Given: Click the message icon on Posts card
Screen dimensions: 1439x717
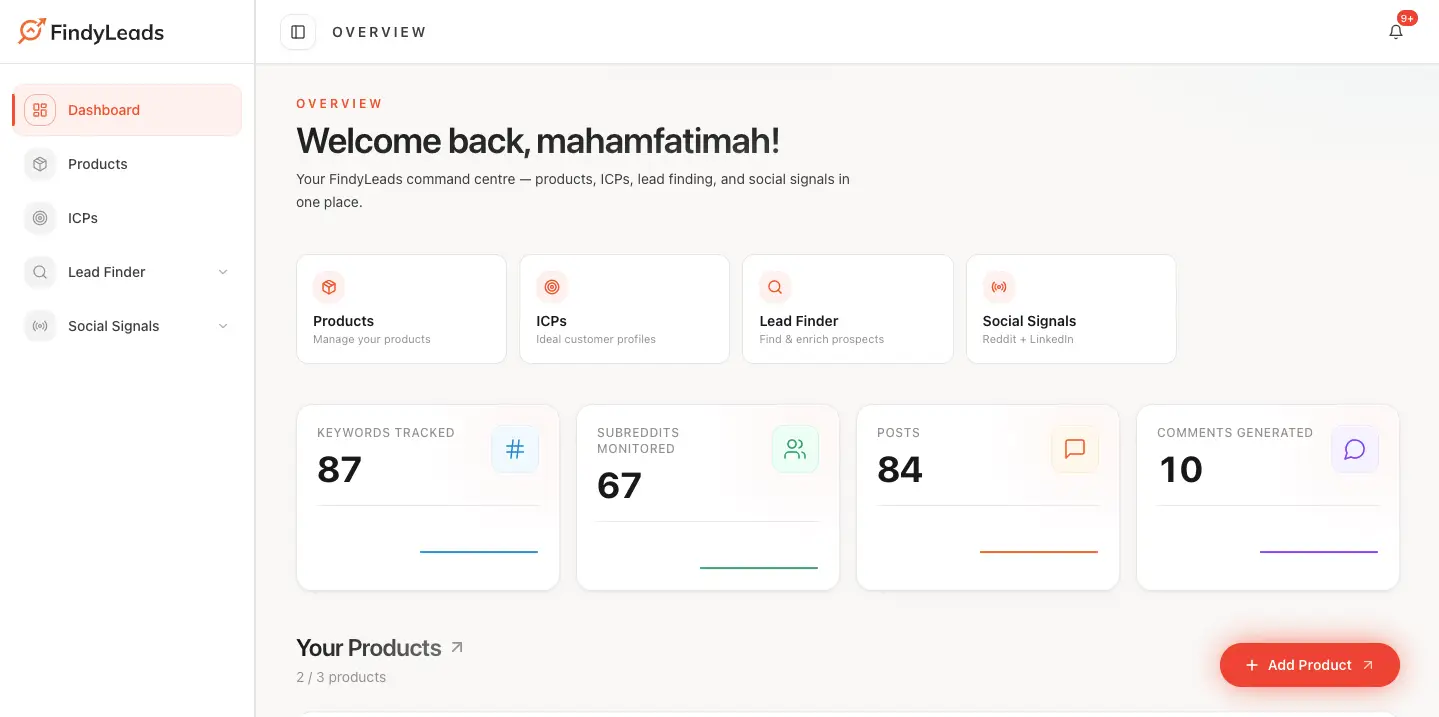Looking at the screenshot, I should (x=1075, y=449).
